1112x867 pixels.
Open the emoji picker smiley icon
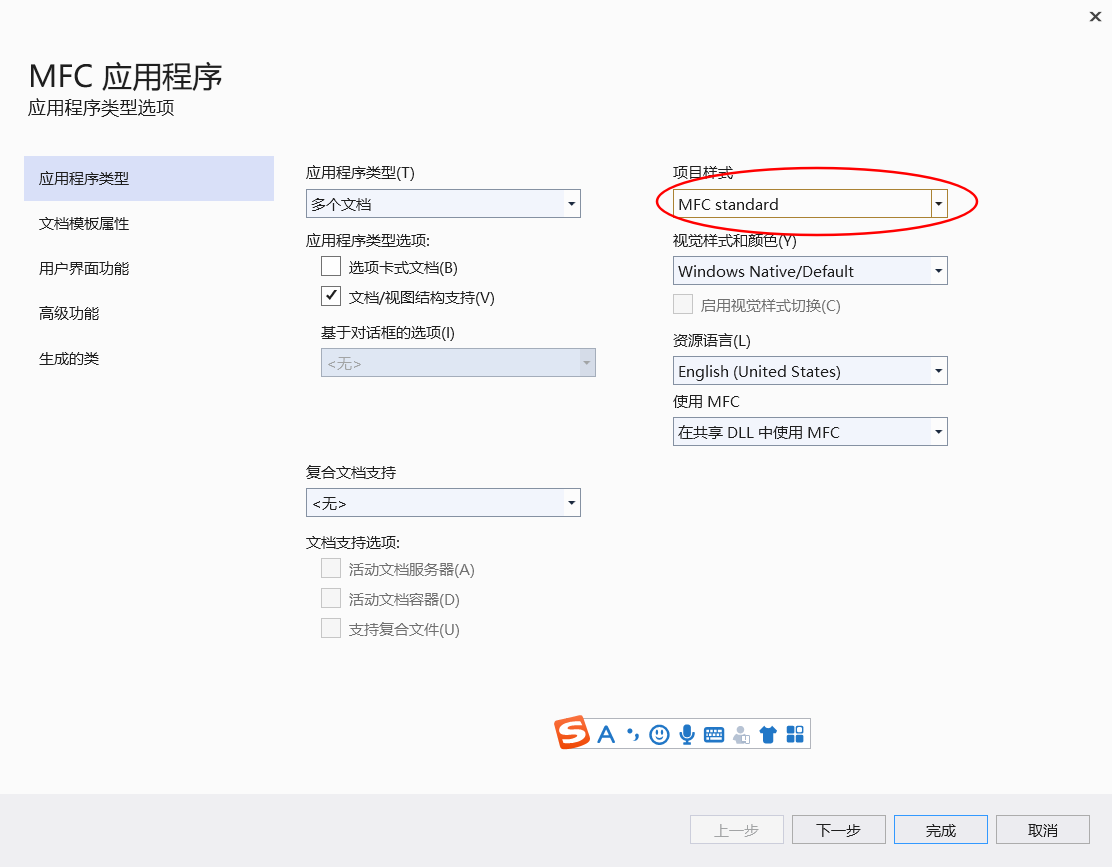658,733
